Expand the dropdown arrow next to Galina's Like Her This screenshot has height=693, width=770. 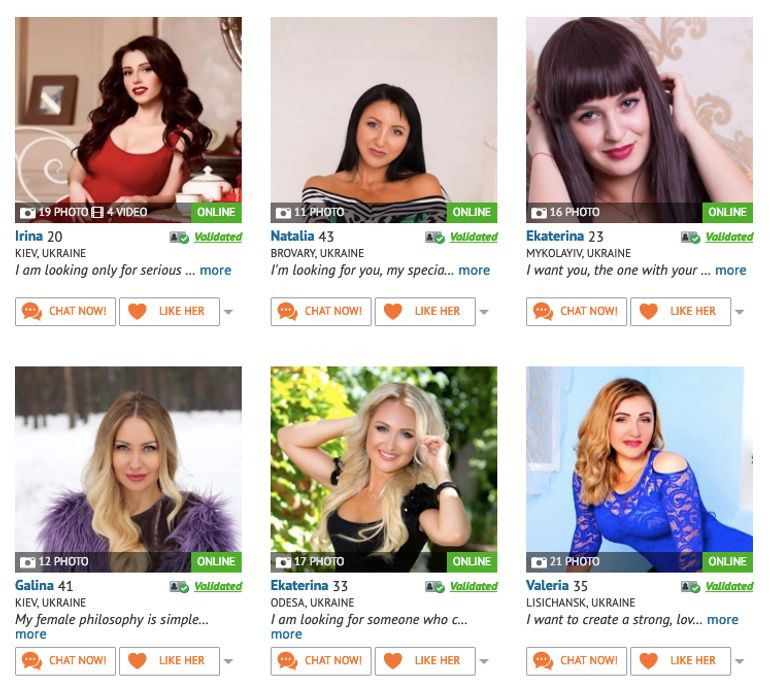point(228,661)
